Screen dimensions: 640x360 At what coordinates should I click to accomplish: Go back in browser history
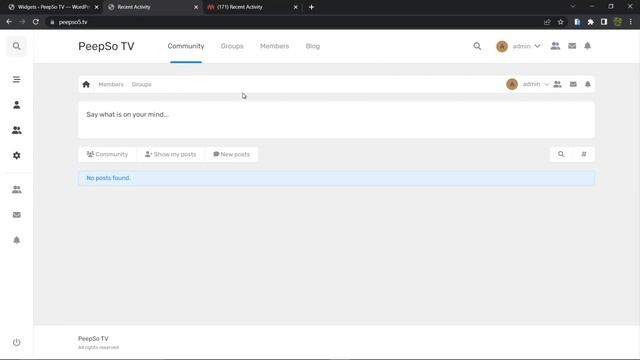pos(9,22)
